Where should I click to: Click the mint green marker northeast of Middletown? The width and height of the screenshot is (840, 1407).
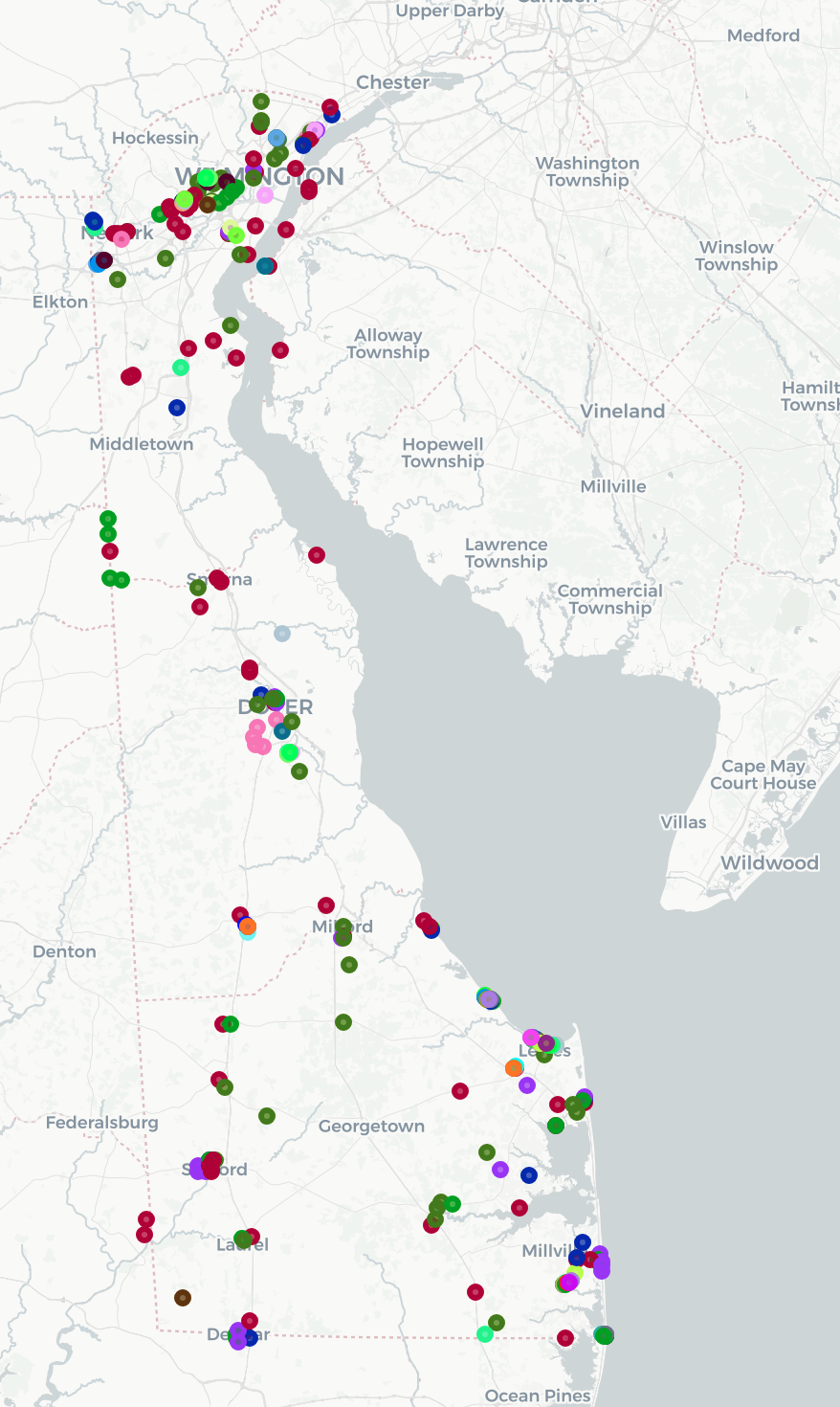click(x=181, y=368)
